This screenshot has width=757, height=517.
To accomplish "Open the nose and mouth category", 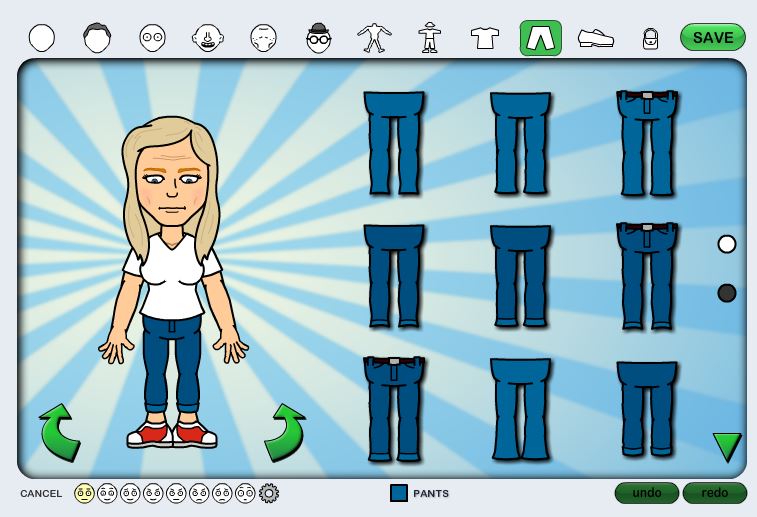I will coord(208,38).
